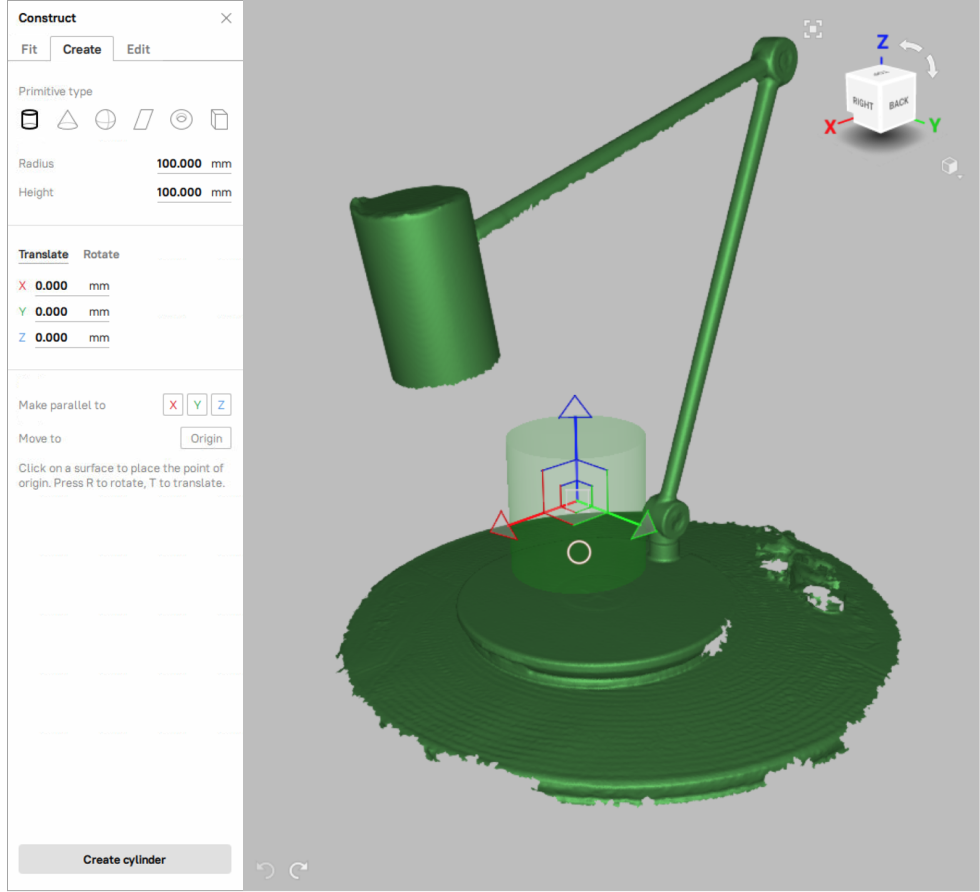Click the Create cylinder button
980x892 pixels.
(x=124, y=859)
